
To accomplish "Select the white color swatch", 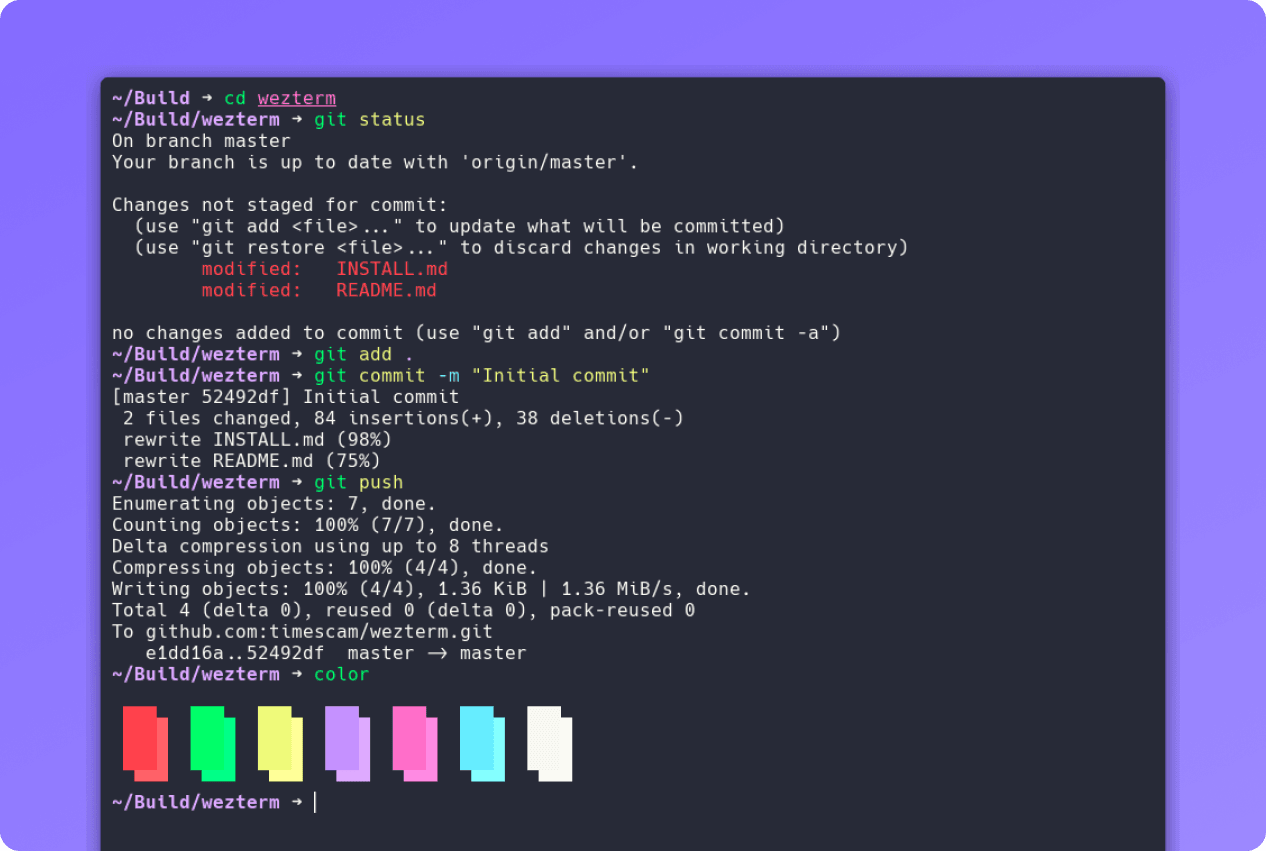I will [x=548, y=743].
